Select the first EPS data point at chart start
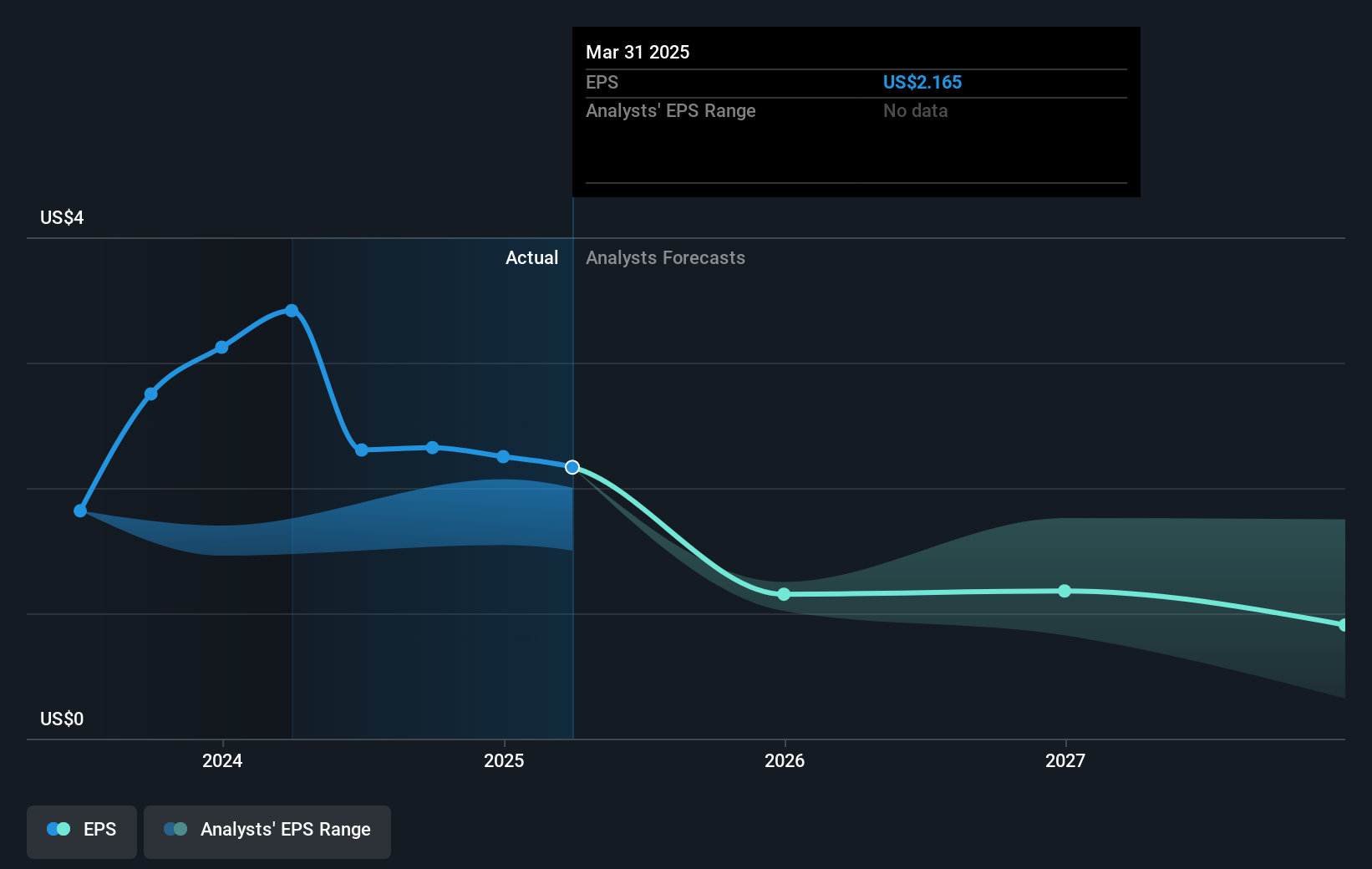The image size is (1372, 869). pyautogui.click(x=80, y=511)
